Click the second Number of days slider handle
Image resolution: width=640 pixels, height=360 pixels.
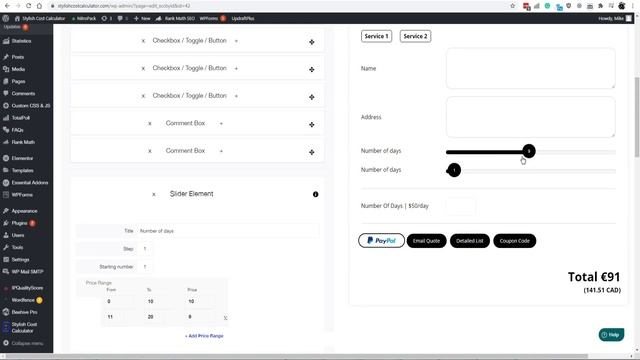[454, 170]
